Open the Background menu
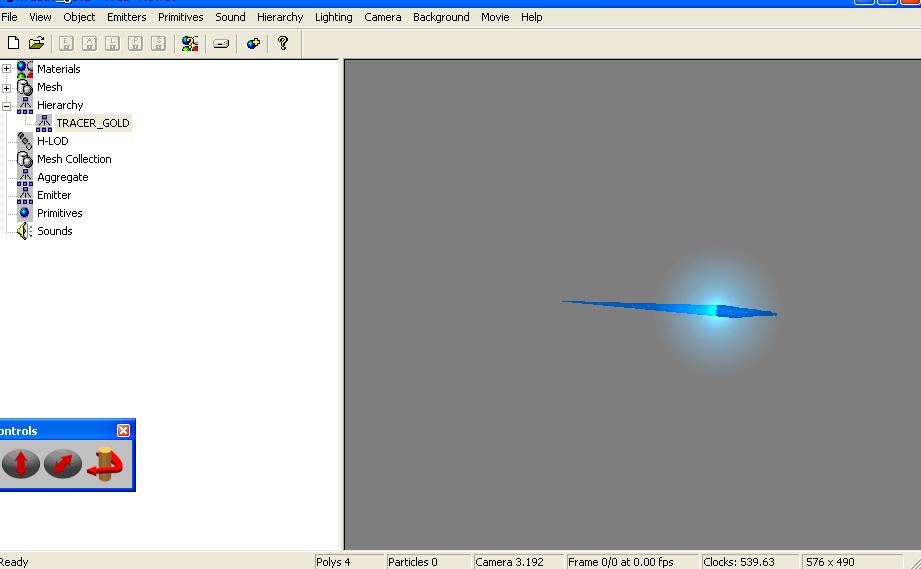 [x=441, y=17]
